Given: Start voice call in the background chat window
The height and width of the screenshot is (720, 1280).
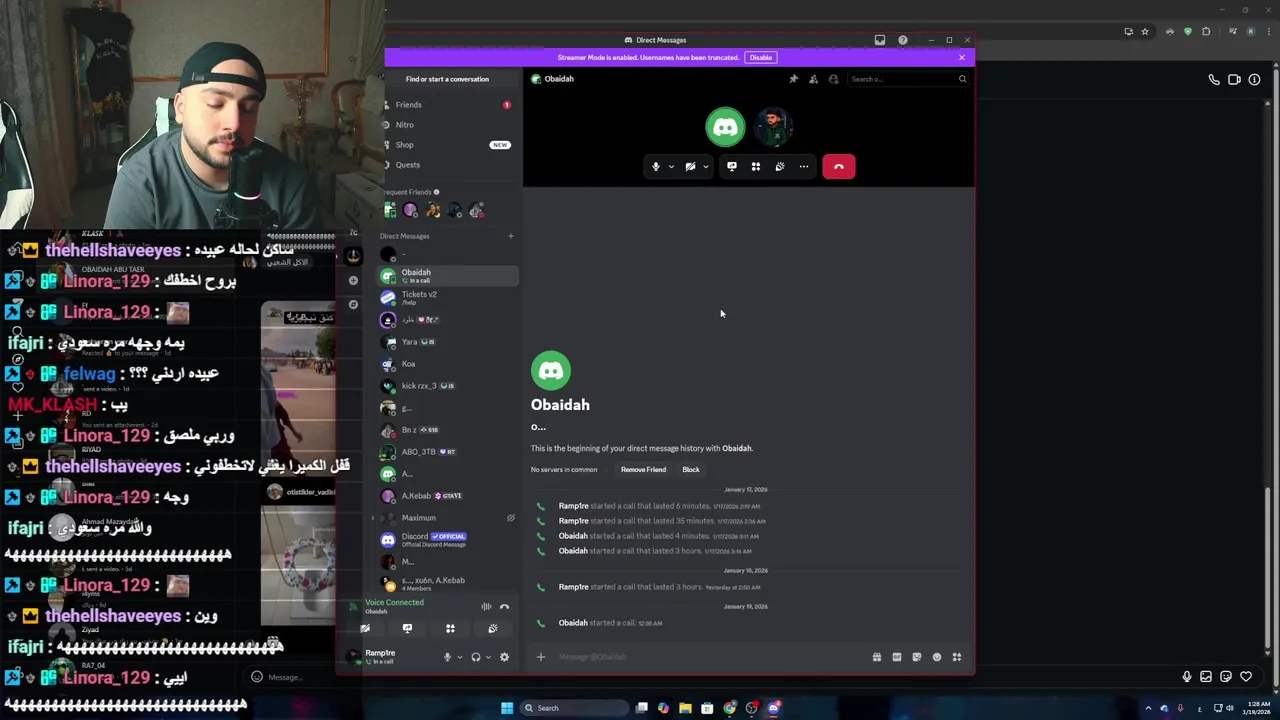Looking at the screenshot, I should pyautogui.click(x=1214, y=80).
